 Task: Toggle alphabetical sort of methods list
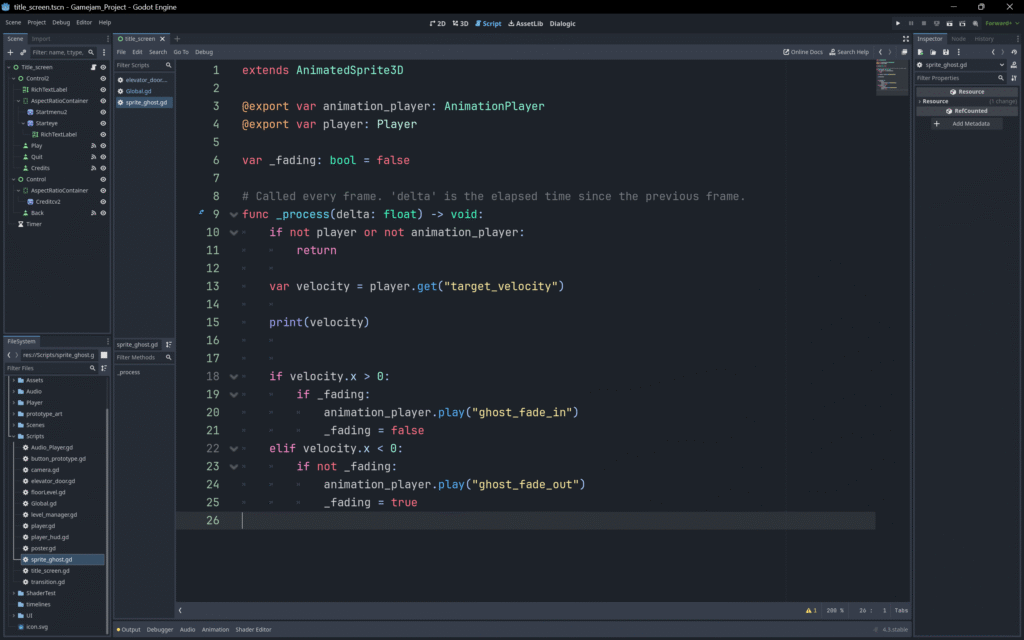[x=168, y=344]
